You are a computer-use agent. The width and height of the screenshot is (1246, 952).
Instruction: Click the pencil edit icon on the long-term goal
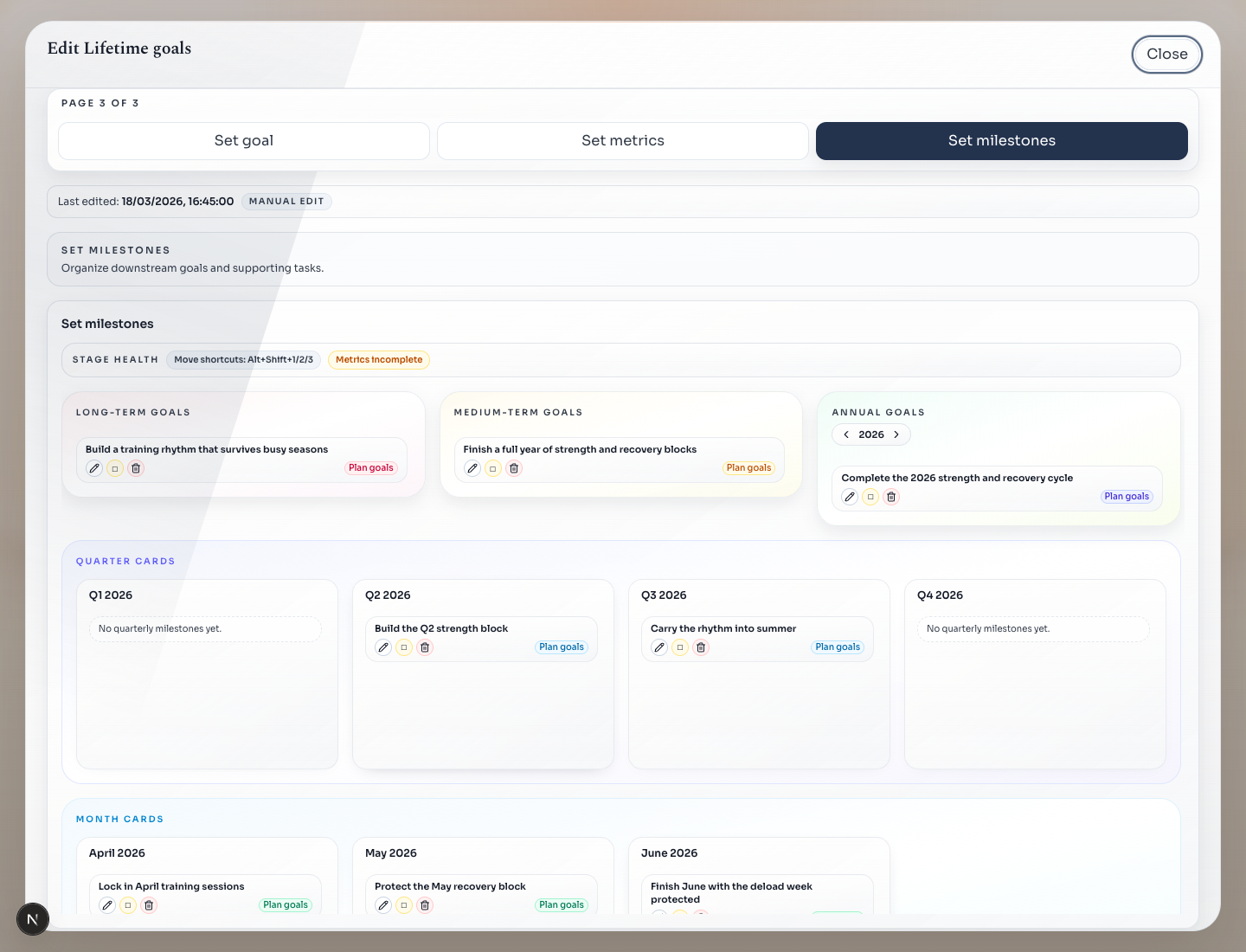(94, 468)
